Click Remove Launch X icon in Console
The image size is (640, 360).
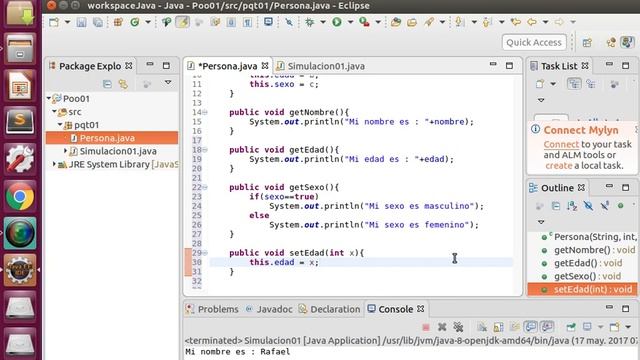click(x=442, y=327)
